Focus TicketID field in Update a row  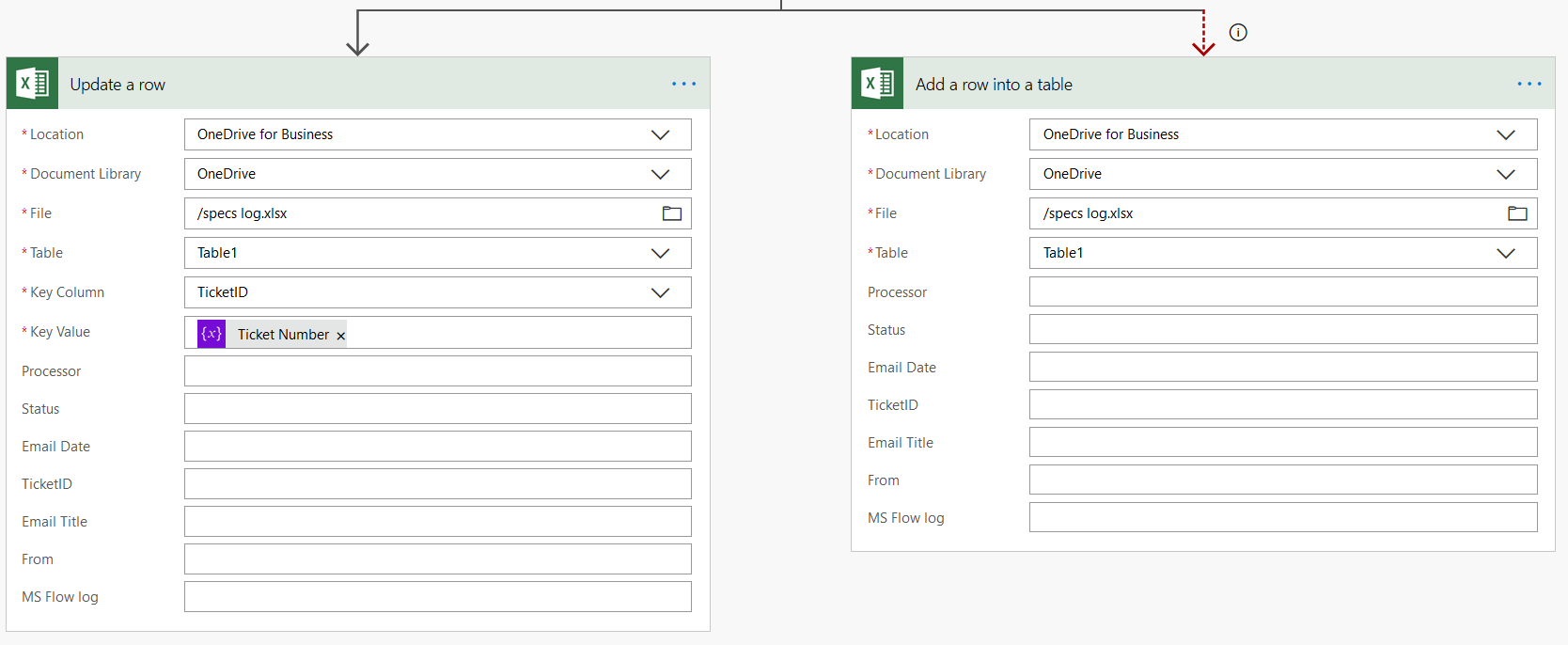coord(438,484)
